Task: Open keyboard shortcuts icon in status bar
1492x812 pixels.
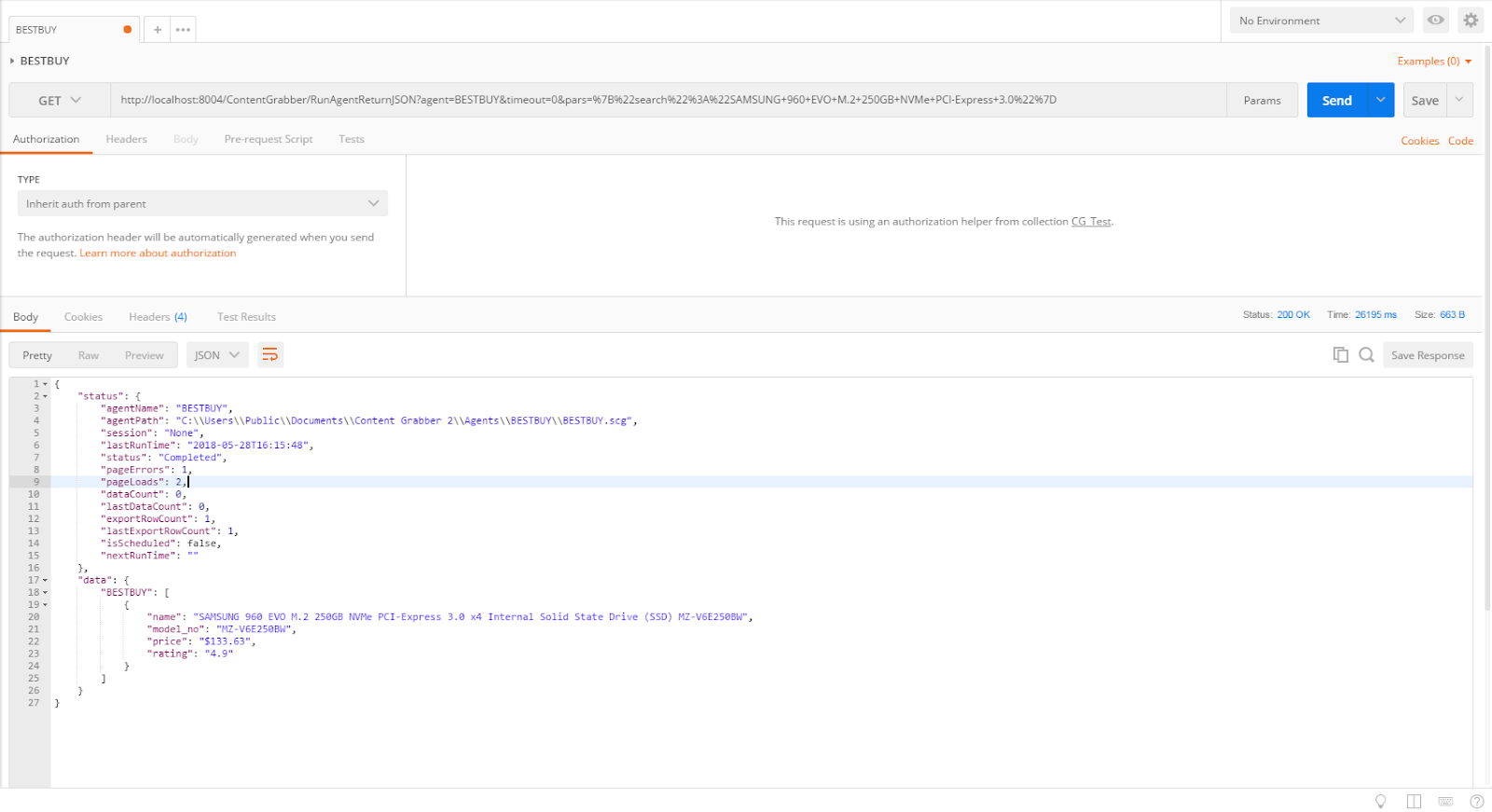Action: click(x=1445, y=801)
